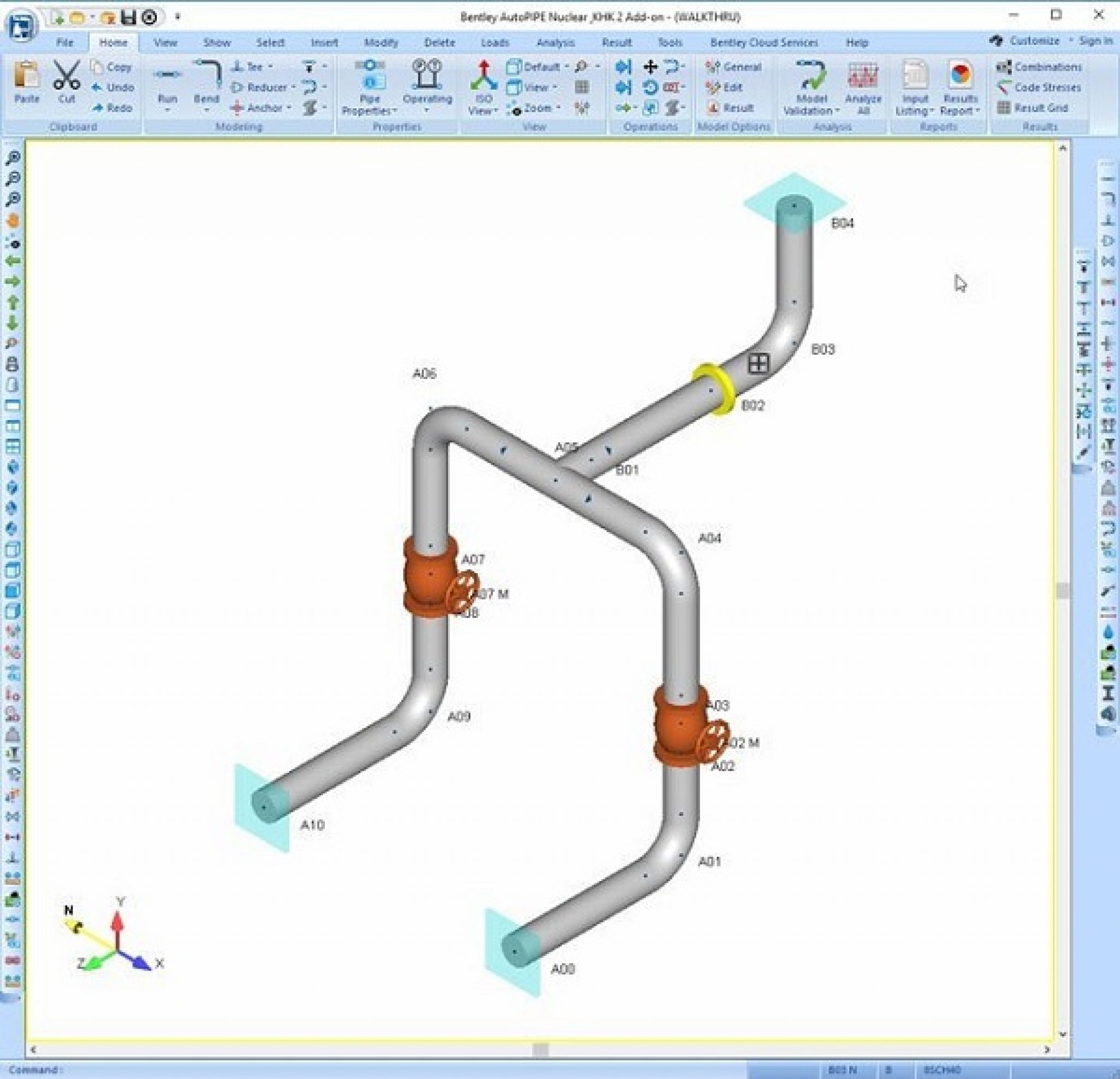Insert a Tee into the model
1120x1079 pixels.
pyautogui.click(x=249, y=67)
